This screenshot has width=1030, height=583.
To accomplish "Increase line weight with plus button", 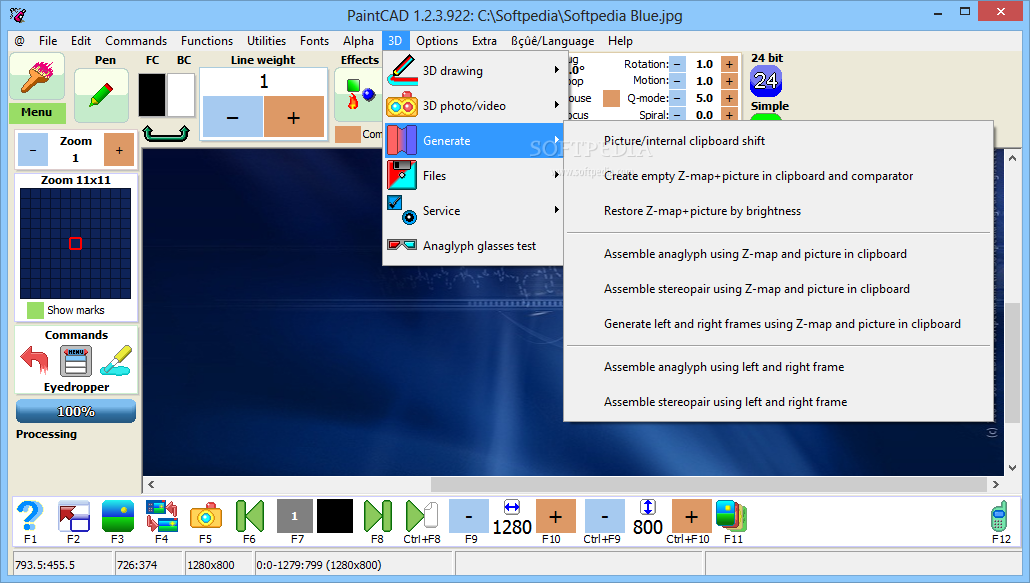I will pos(294,117).
